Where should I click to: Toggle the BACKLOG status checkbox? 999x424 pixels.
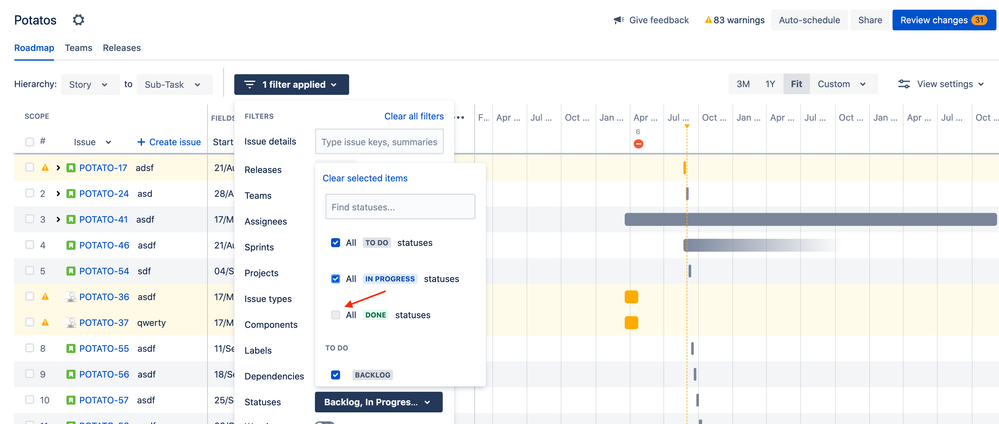(x=335, y=375)
